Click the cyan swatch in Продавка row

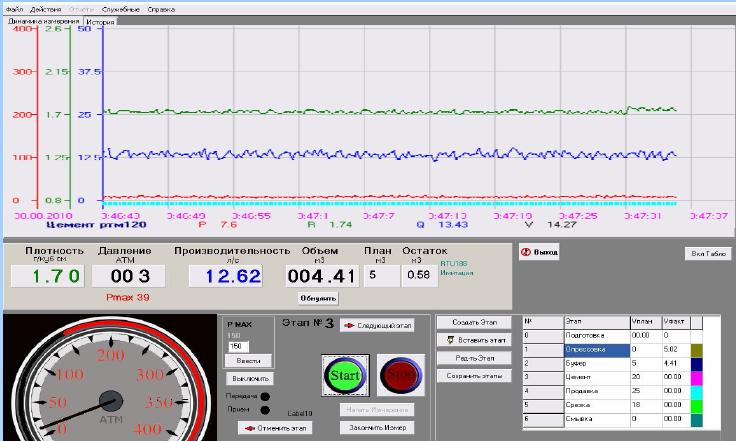click(697, 391)
